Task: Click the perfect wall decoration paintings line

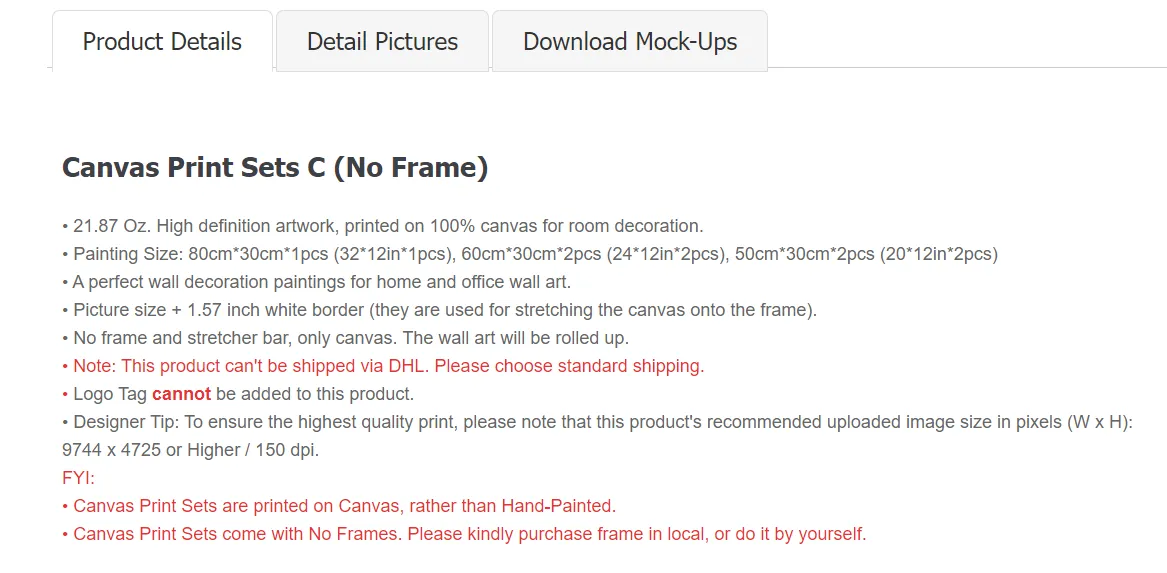Action: (x=316, y=282)
